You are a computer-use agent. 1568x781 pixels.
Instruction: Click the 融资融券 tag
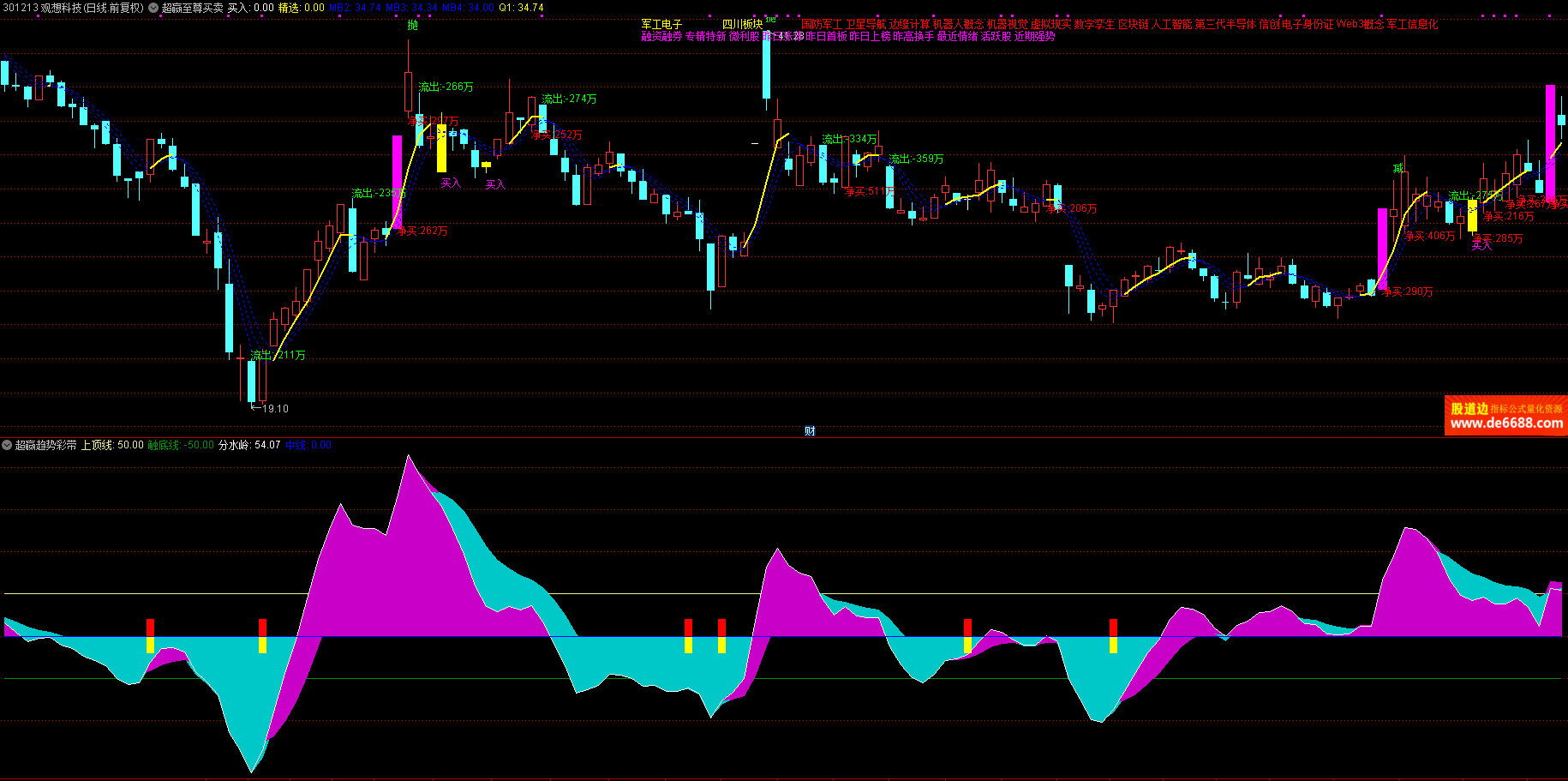point(661,37)
